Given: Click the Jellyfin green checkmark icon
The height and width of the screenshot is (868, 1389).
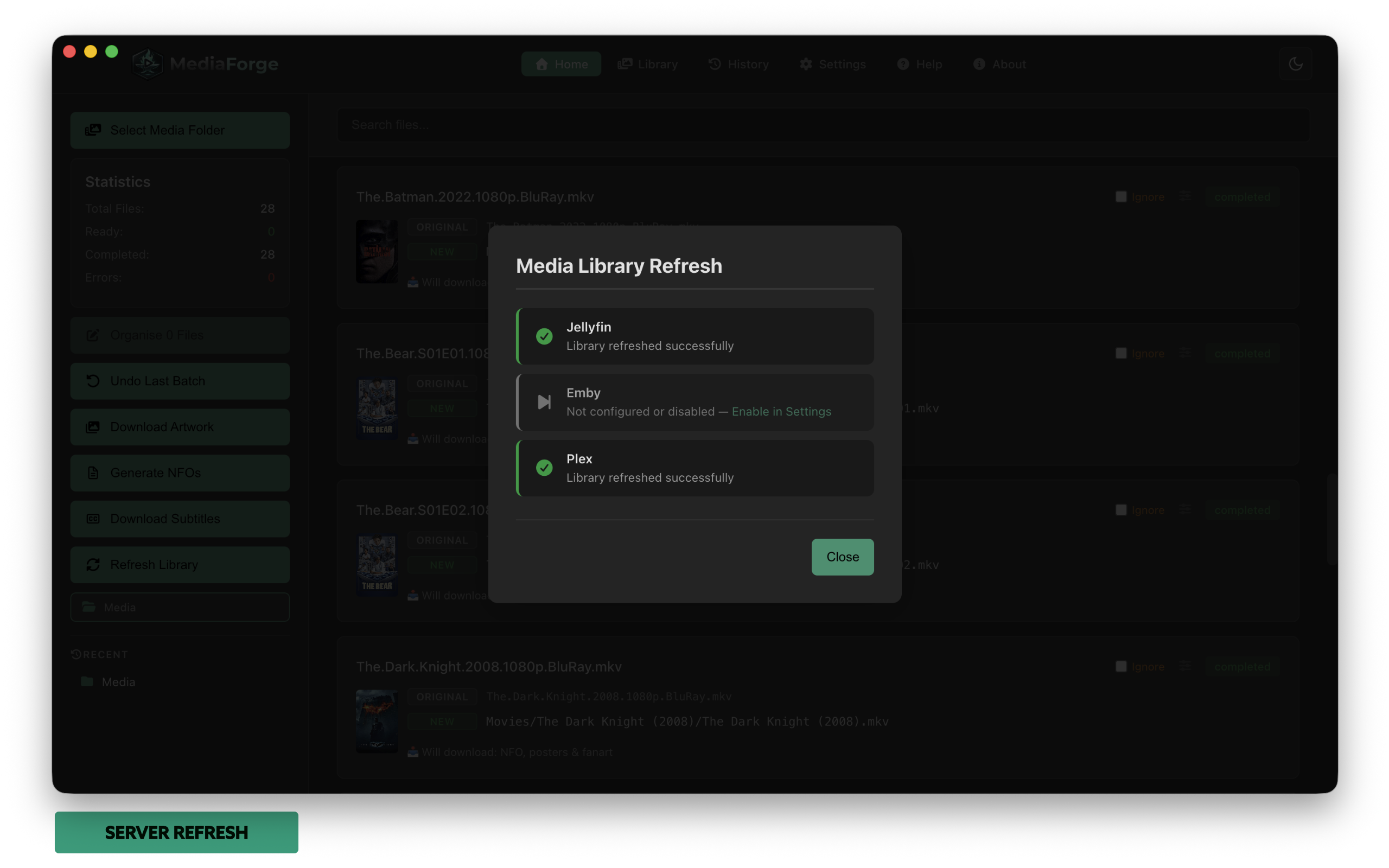Looking at the screenshot, I should [x=544, y=336].
